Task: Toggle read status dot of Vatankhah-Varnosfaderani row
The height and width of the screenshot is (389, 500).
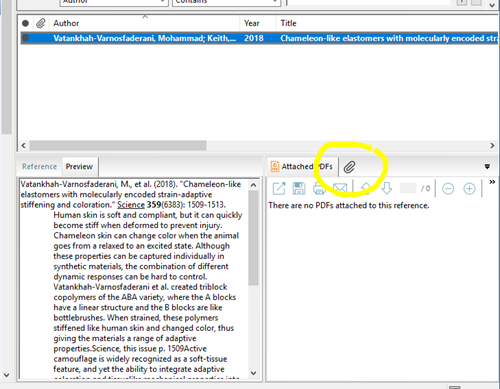Action: pos(25,38)
